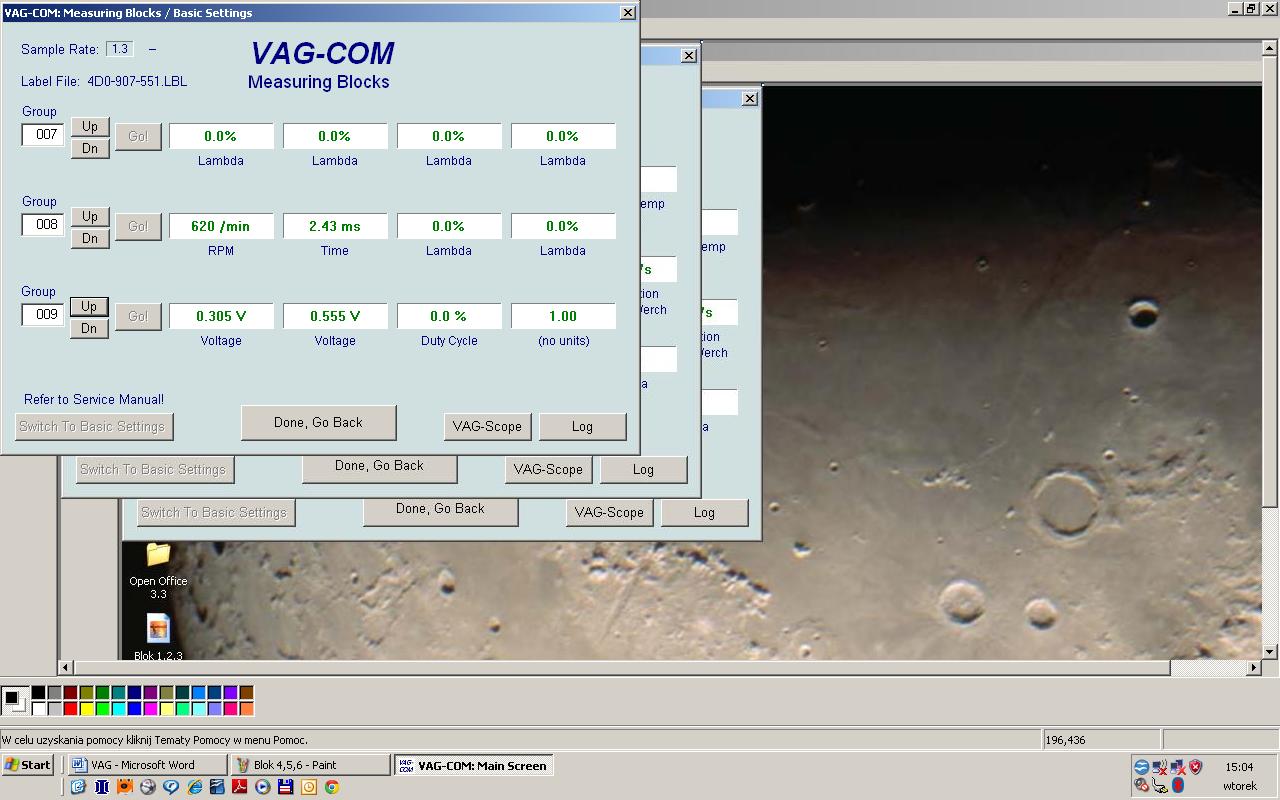Screen dimensions: 1280x800
Task: Pick the red swatch in Paint palette
Action: coord(70,708)
